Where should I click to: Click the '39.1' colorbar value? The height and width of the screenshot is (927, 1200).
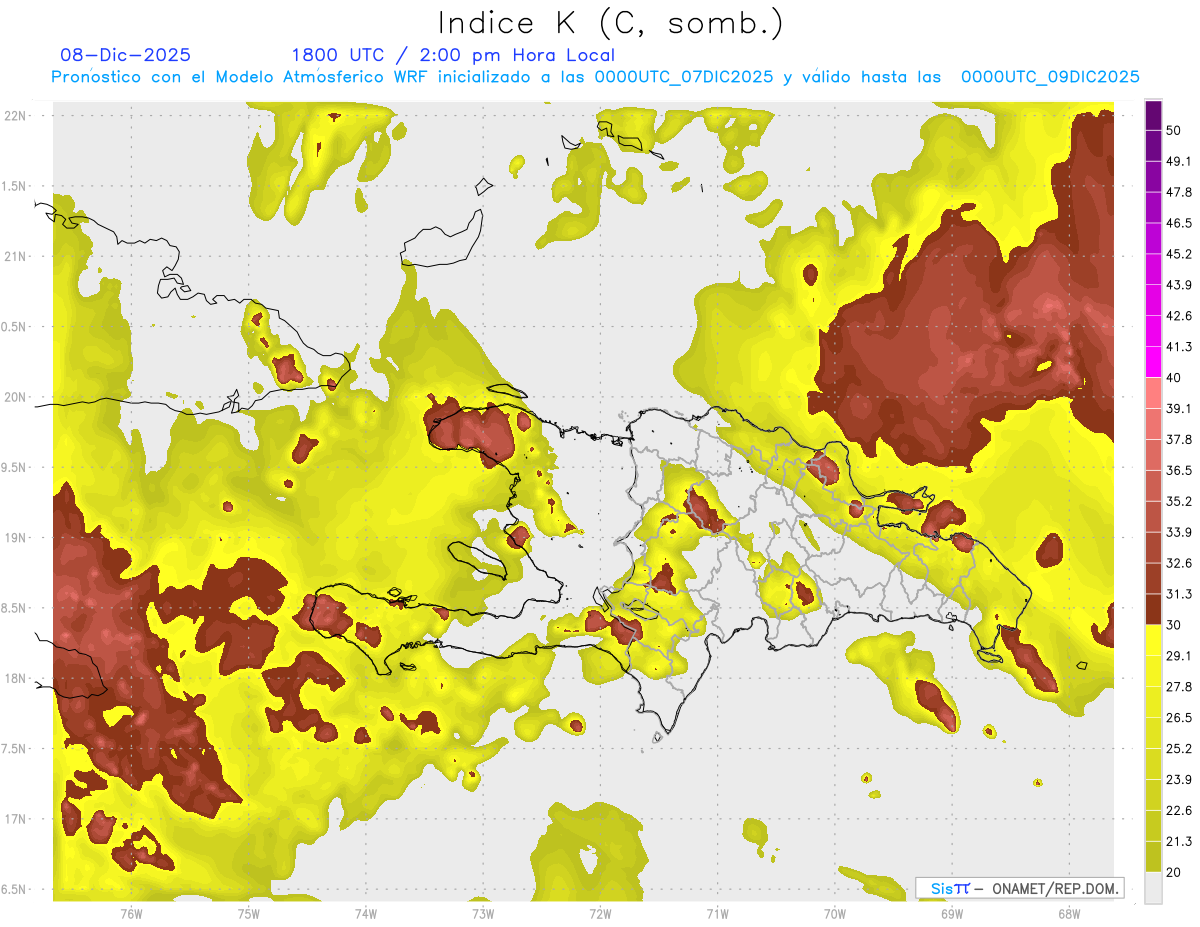(1179, 408)
